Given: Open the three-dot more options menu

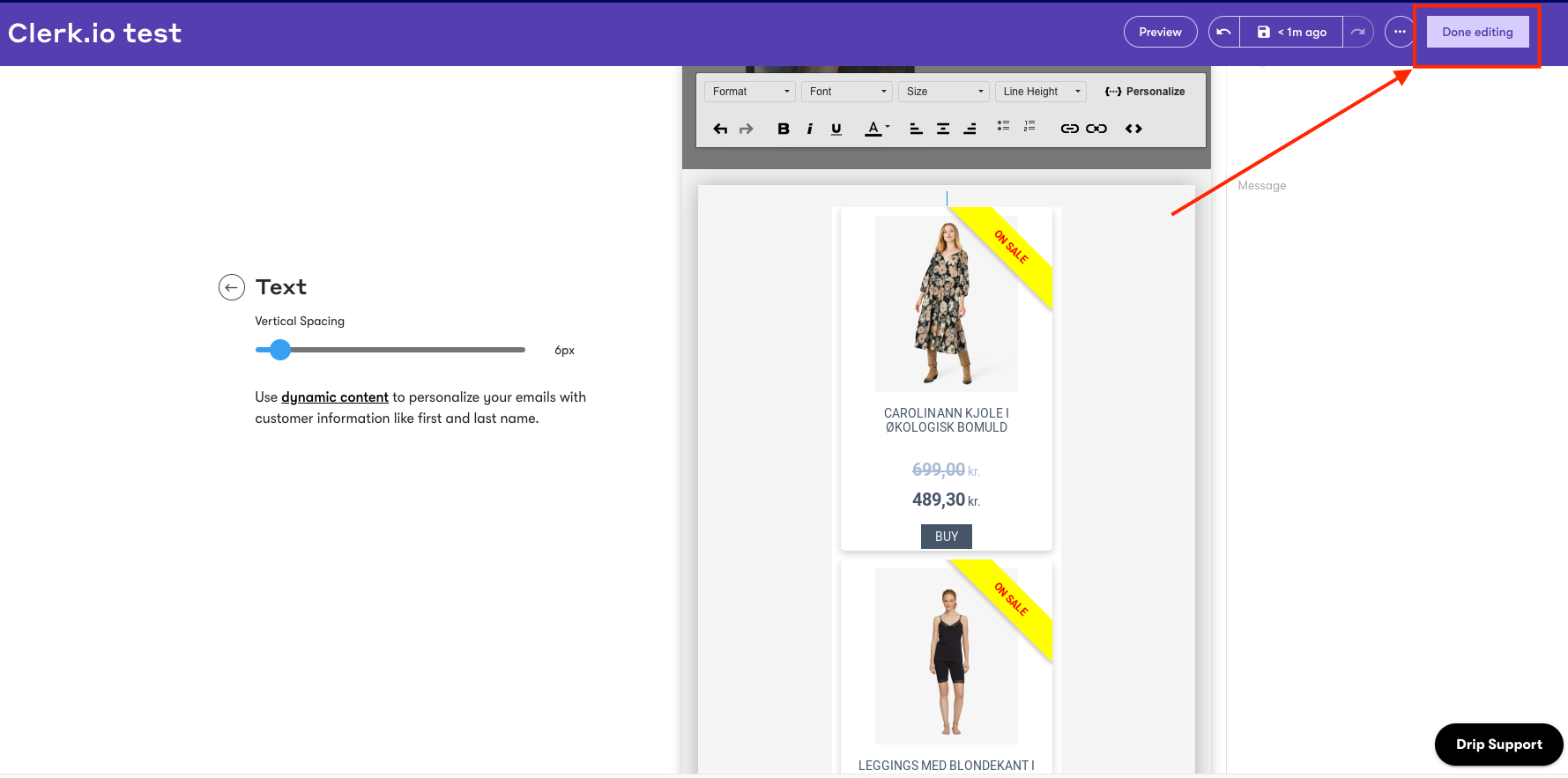Looking at the screenshot, I should click(1400, 32).
